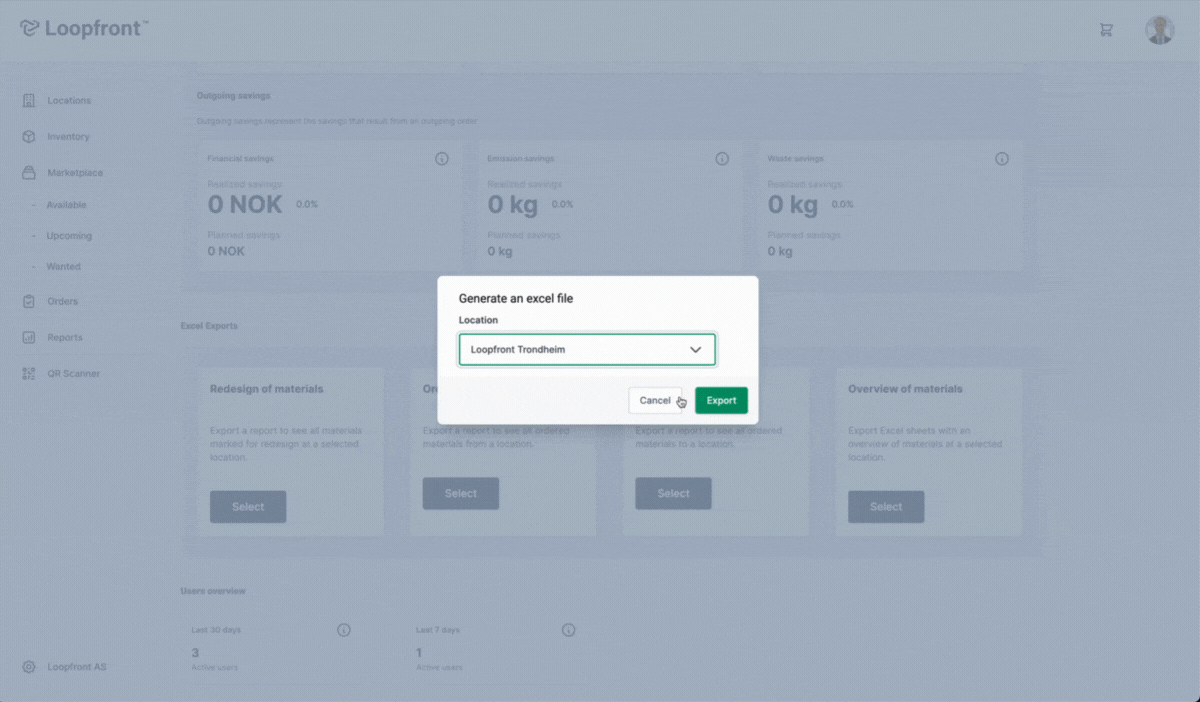Click the "Last 30 days" label
The height and width of the screenshot is (702, 1200).
coord(216,630)
